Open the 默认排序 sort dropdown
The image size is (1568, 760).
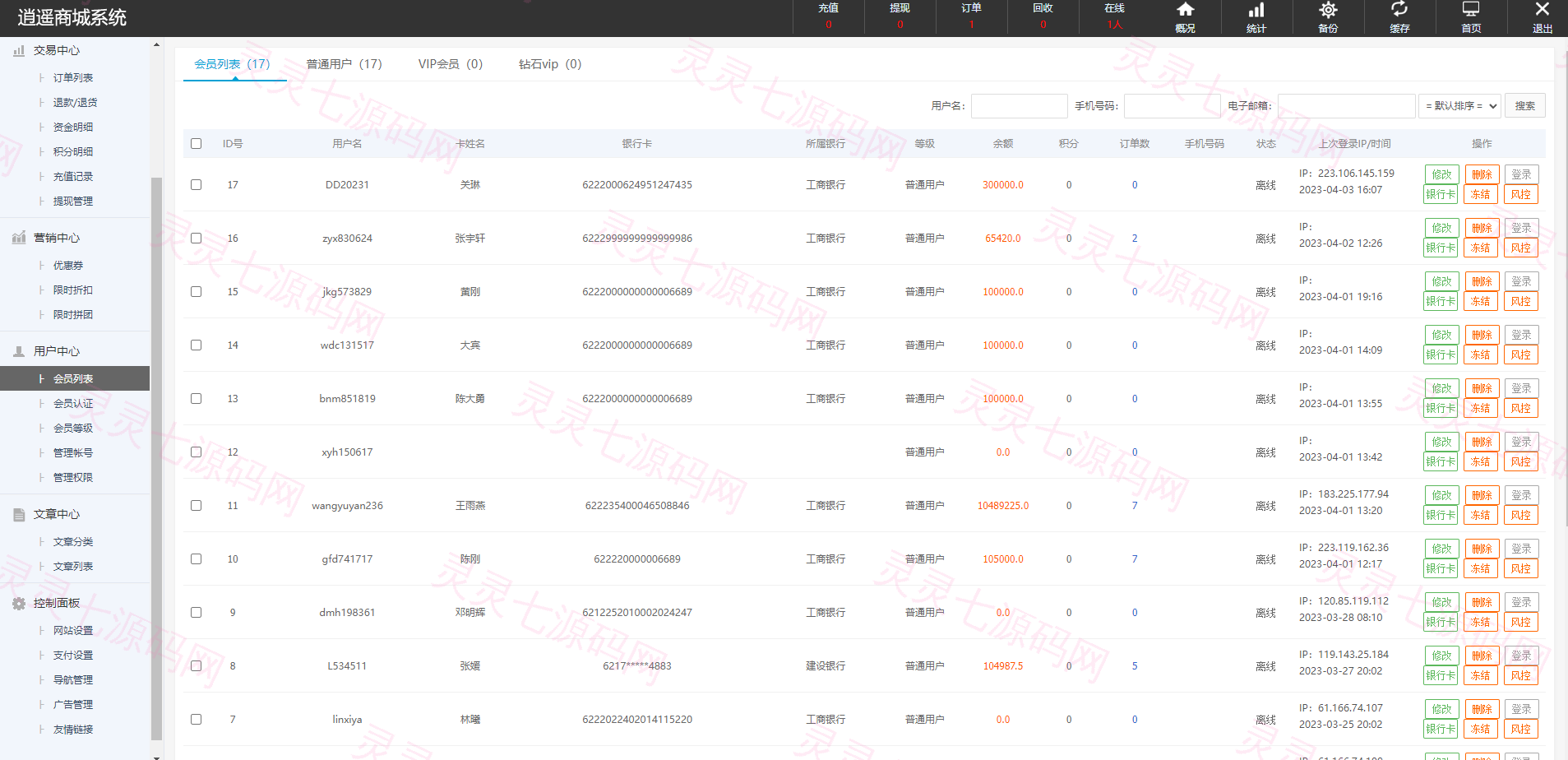(x=1459, y=106)
